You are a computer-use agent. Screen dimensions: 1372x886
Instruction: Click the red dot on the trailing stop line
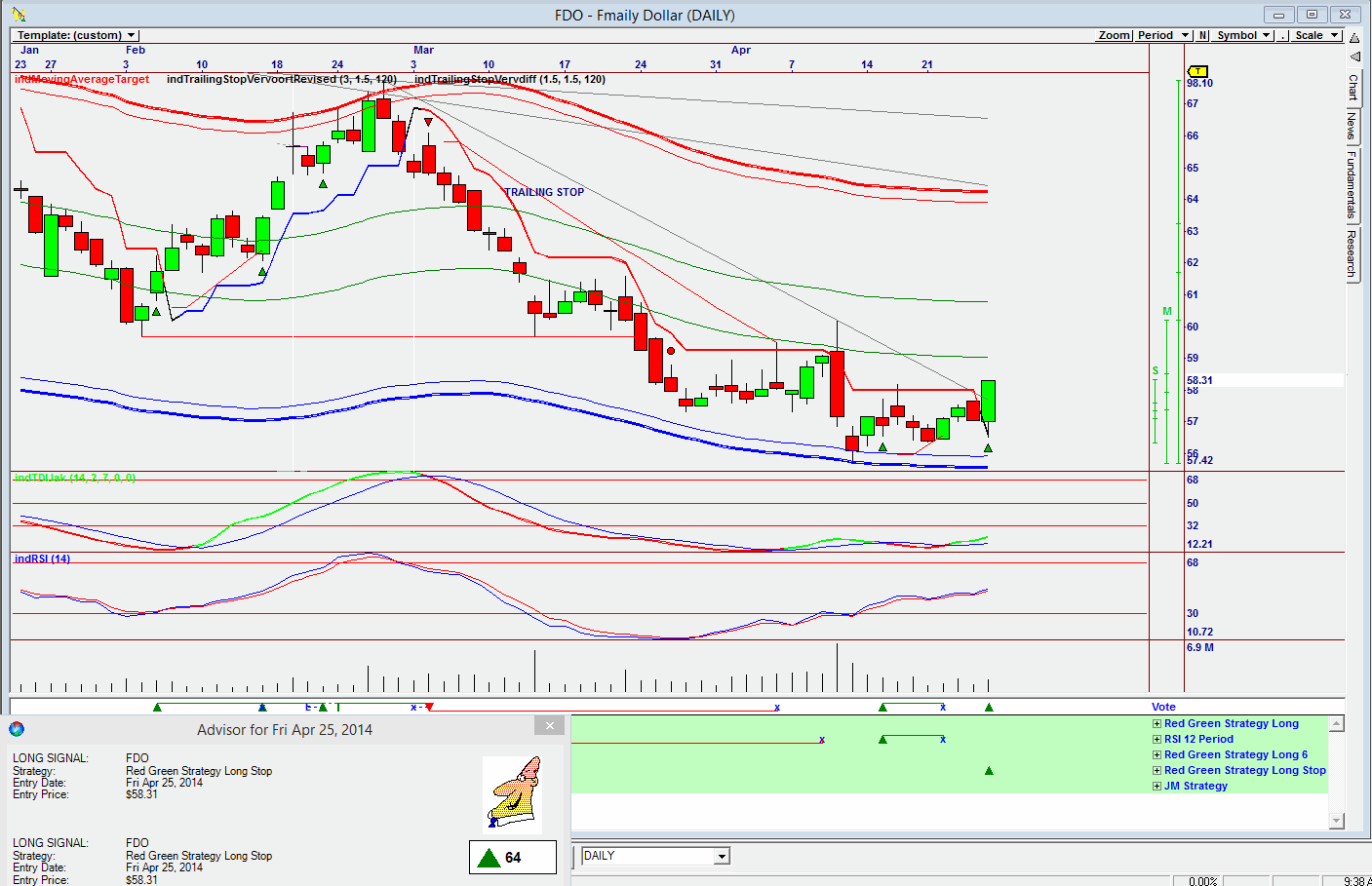click(x=671, y=351)
